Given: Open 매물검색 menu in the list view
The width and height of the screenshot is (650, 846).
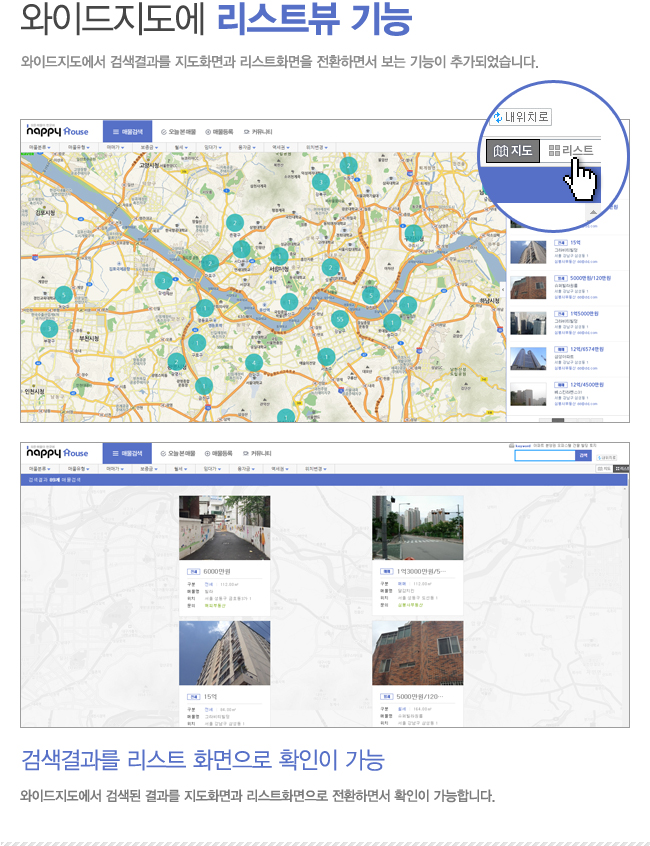Looking at the screenshot, I should coord(127,453).
